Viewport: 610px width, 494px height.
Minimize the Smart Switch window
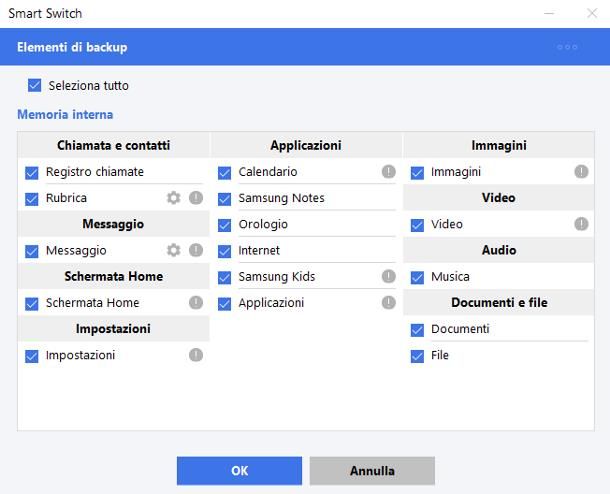(x=549, y=13)
